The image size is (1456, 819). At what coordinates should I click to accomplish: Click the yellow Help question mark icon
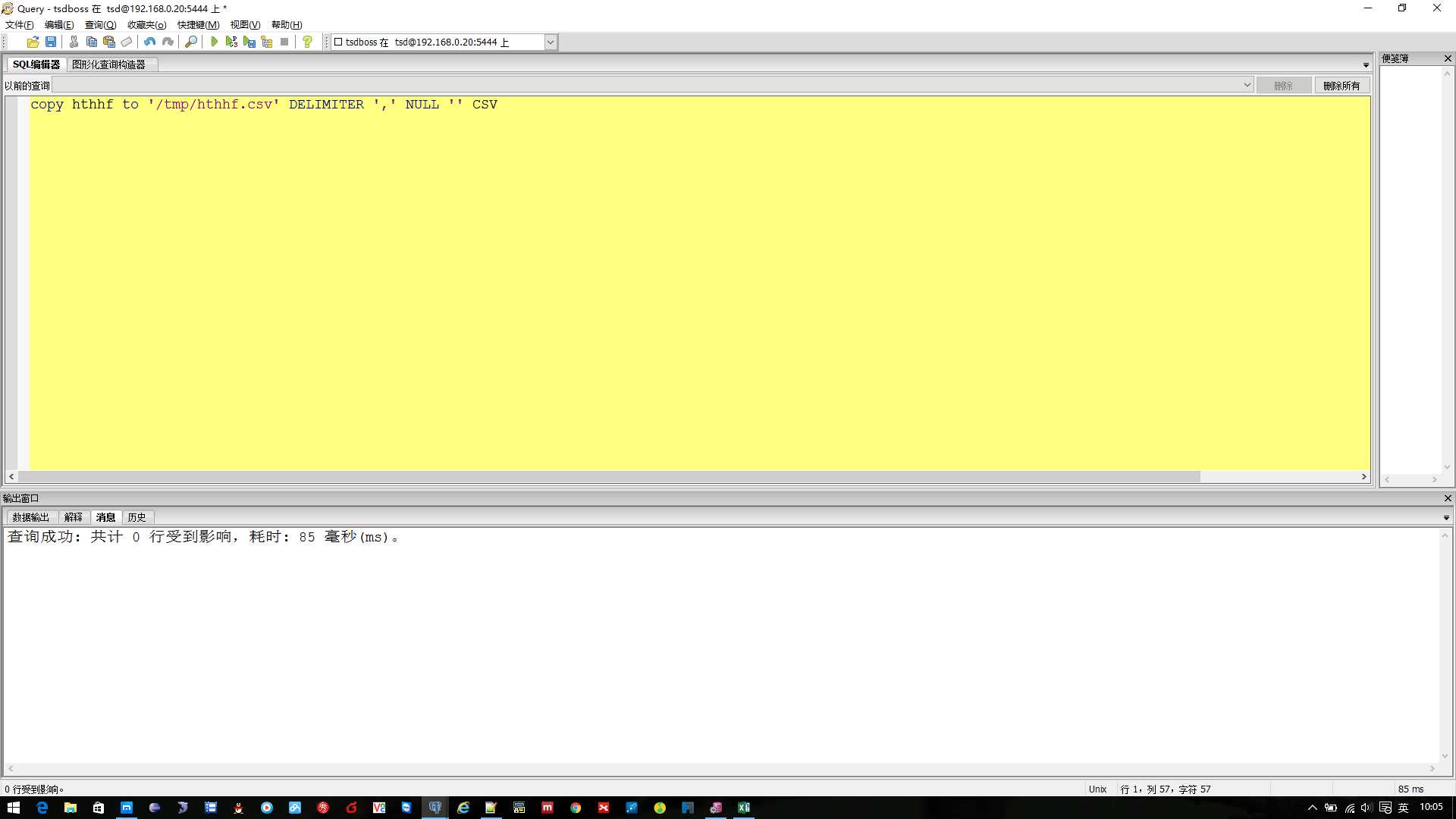[307, 42]
